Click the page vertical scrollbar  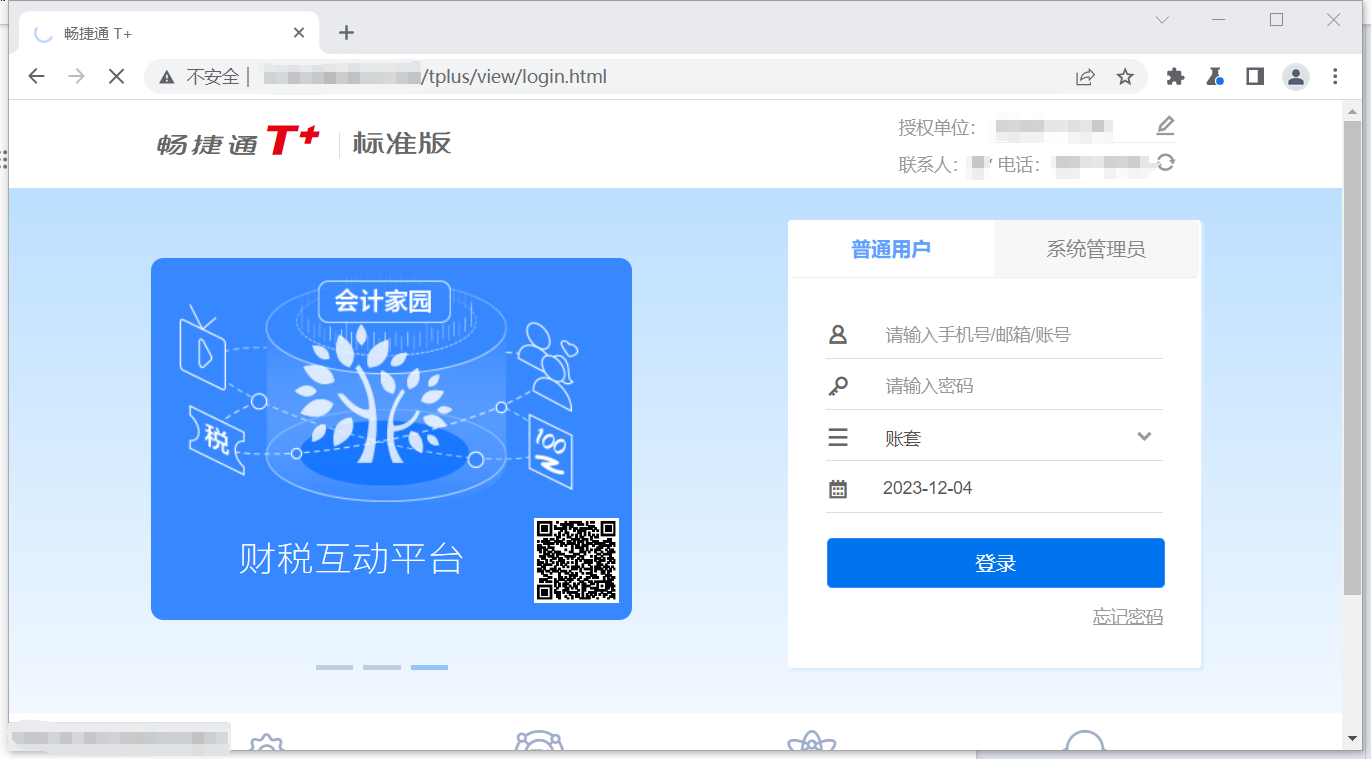coord(1352,360)
